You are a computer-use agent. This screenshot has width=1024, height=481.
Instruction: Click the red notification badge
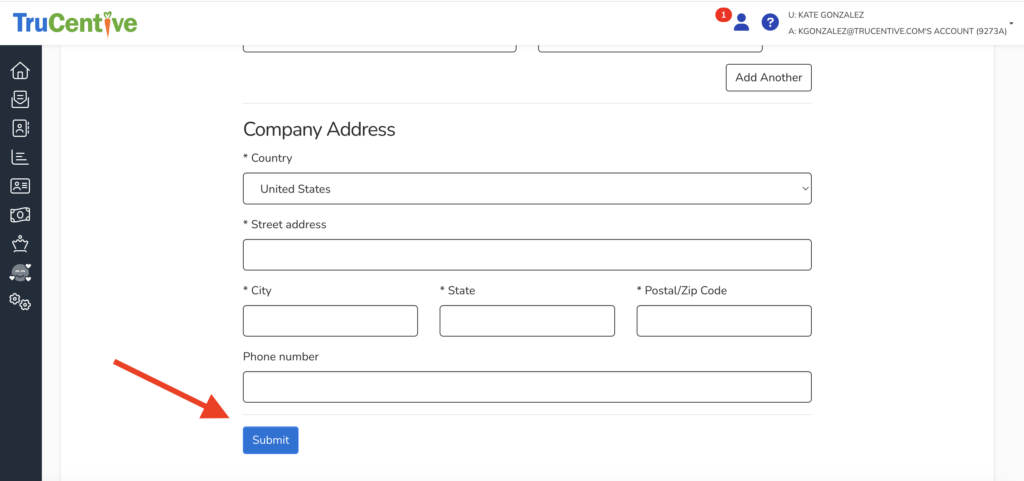(x=723, y=15)
